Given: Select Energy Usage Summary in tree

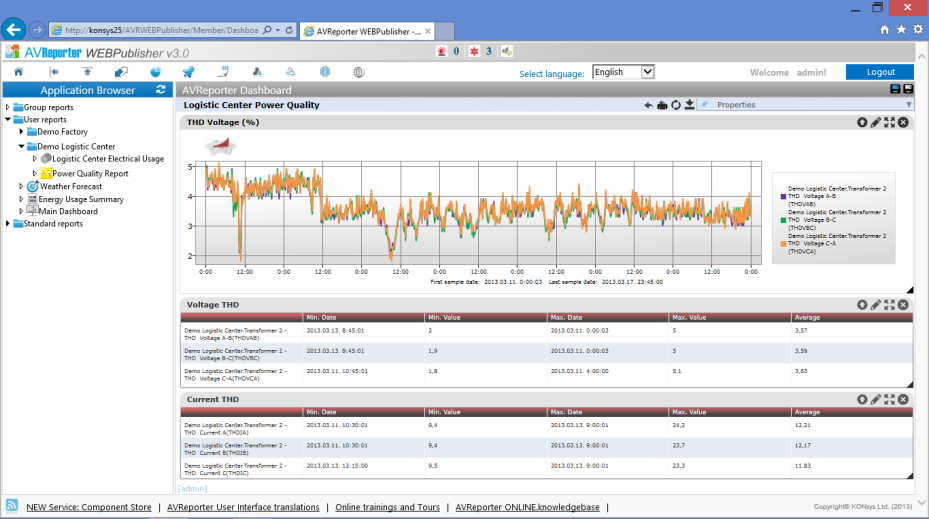Looking at the screenshot, I should pos(81,199).
